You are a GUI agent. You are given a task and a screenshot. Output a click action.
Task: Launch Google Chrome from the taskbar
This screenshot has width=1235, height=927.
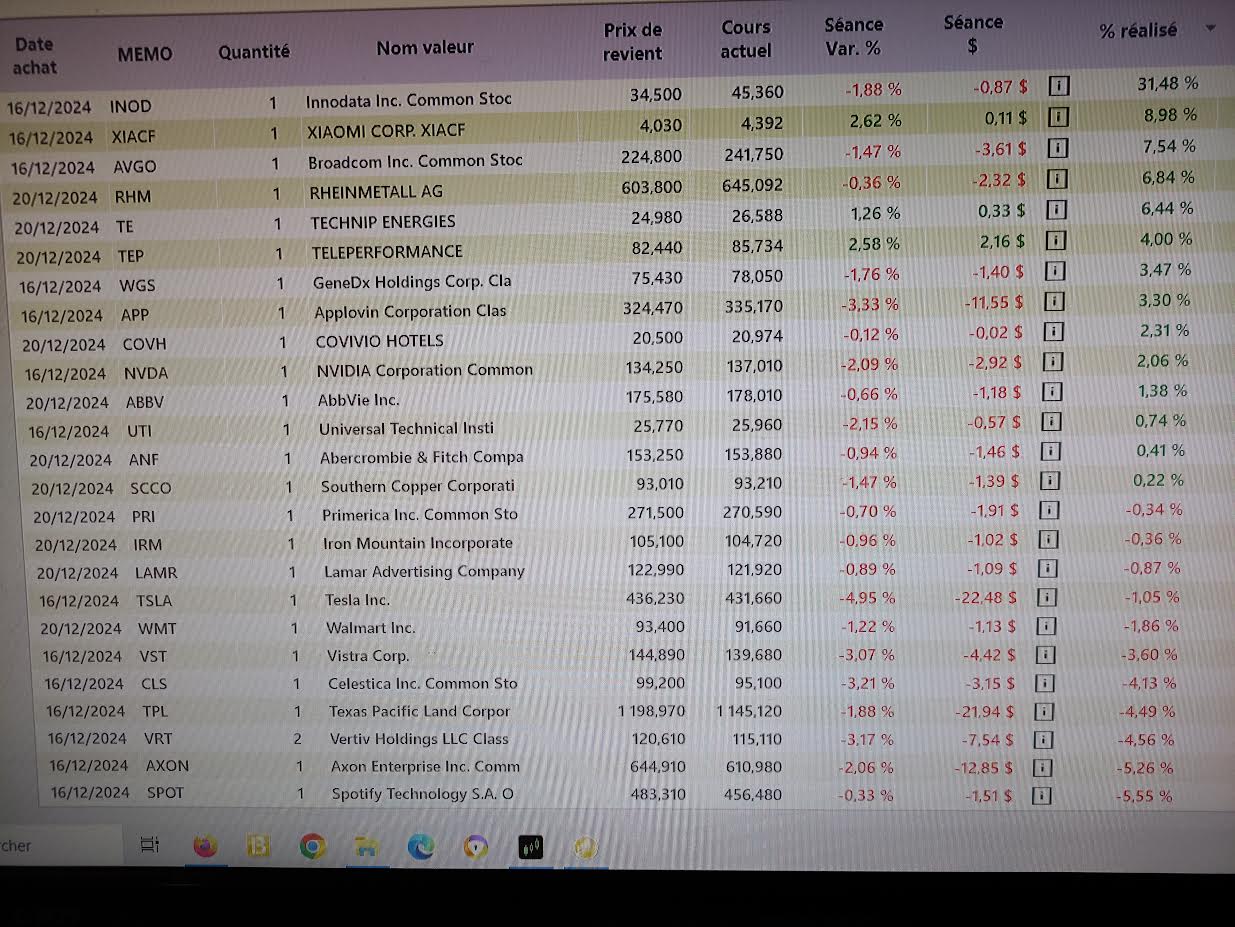pos(313,847)
